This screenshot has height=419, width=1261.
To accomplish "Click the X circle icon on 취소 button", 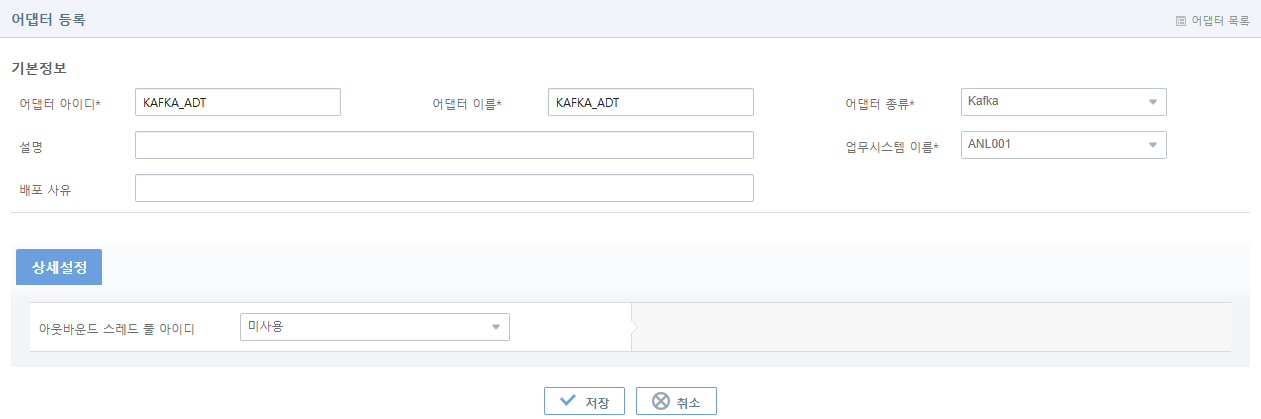I will tap(660, 401).
